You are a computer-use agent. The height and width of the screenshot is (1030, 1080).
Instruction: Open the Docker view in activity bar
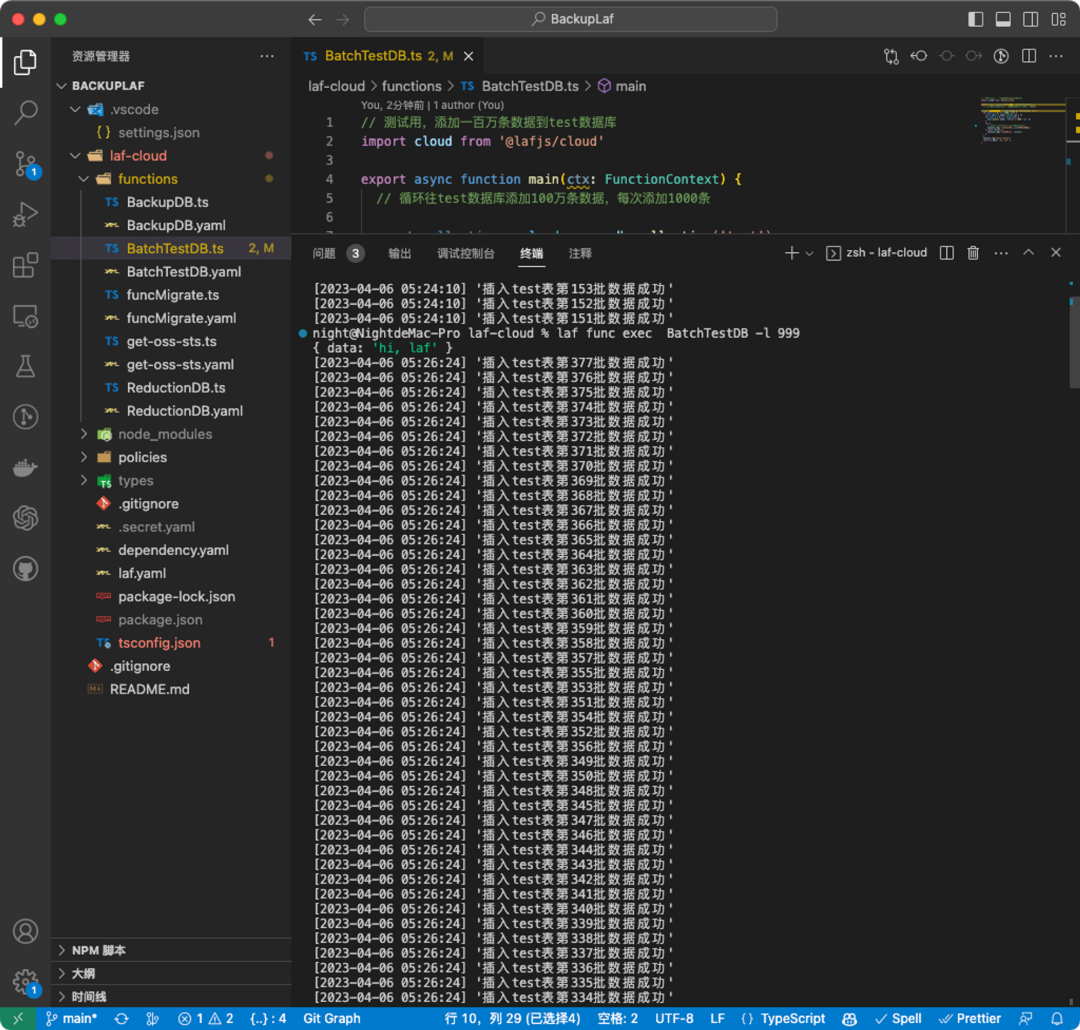[x=25, y=467]
